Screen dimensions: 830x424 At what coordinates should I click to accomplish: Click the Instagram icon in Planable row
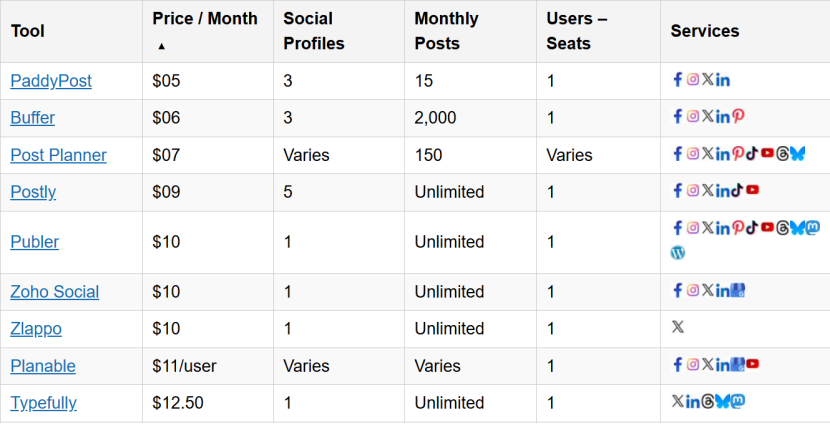[x=693, y=365]
